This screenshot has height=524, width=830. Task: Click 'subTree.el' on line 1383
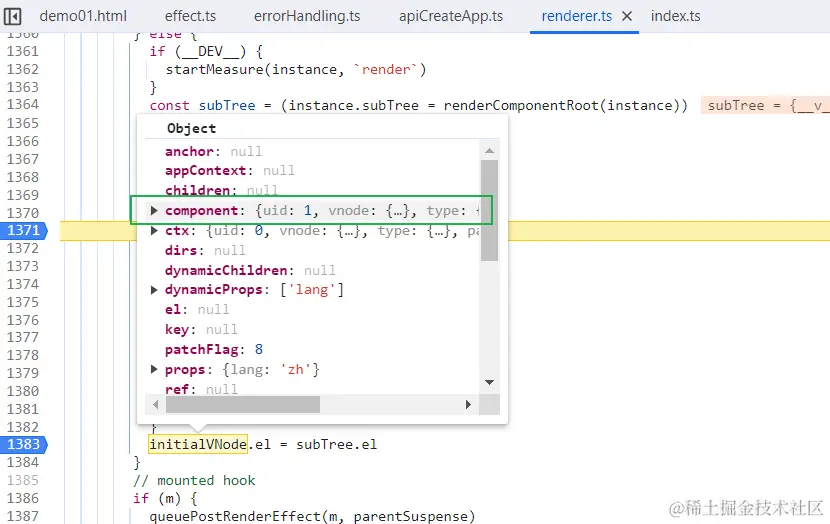337,445
